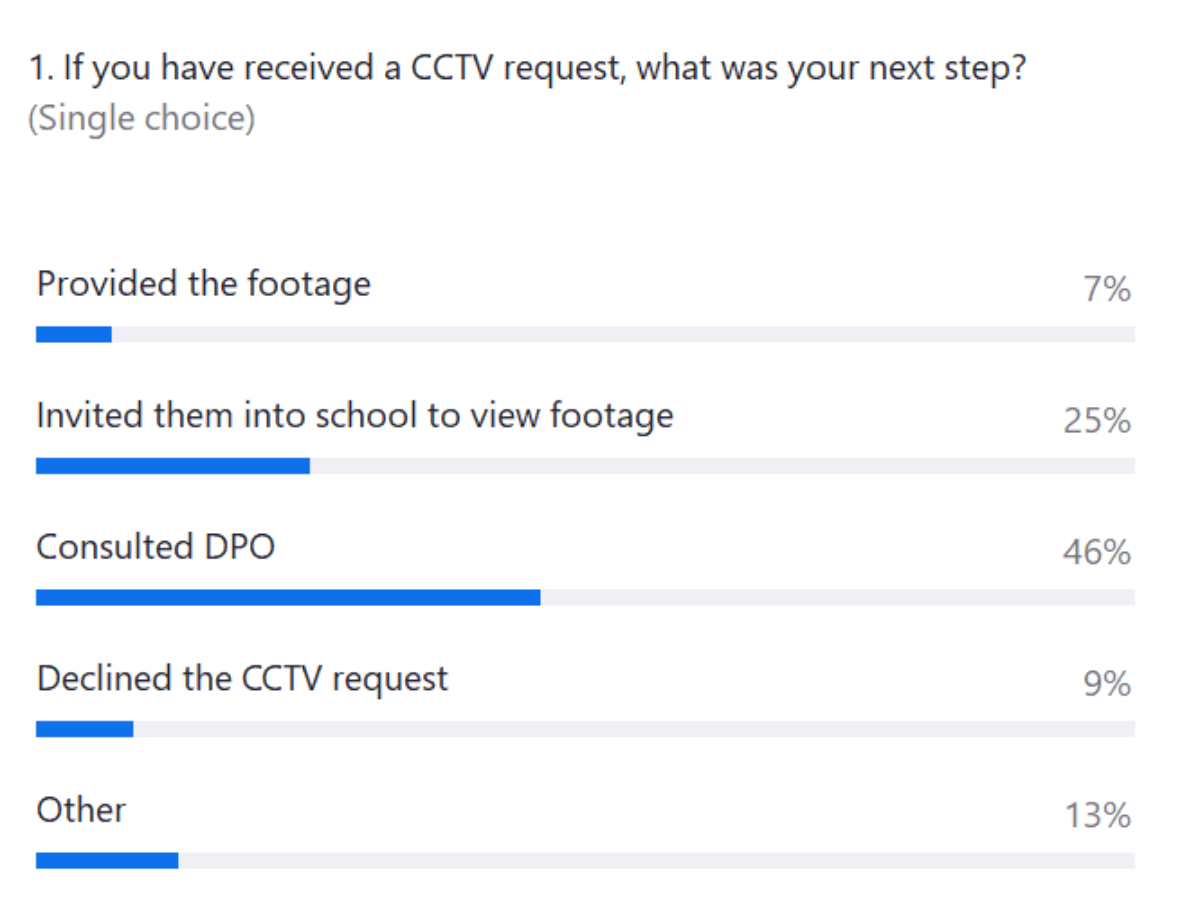The height and width of the screenshot is (917, 1200).
Task: Click the gray bar portion under "Provided the footage"
Action: click(623, 335)
